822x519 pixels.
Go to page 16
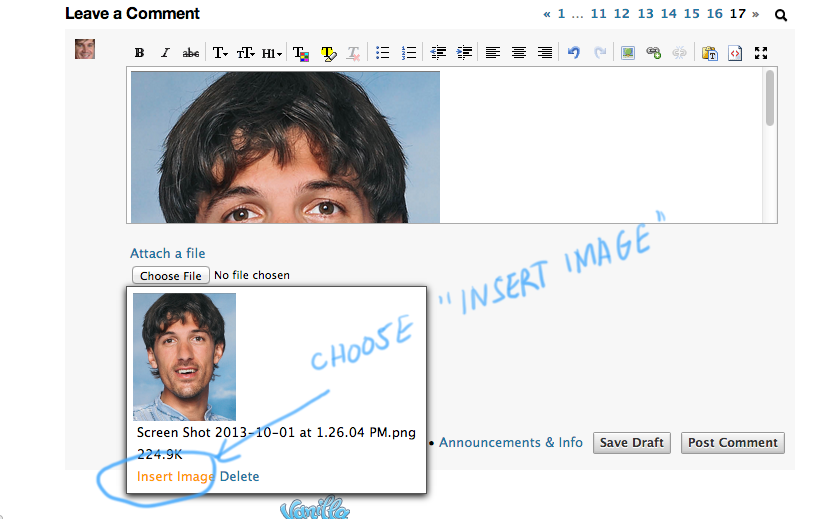point(715,14)
